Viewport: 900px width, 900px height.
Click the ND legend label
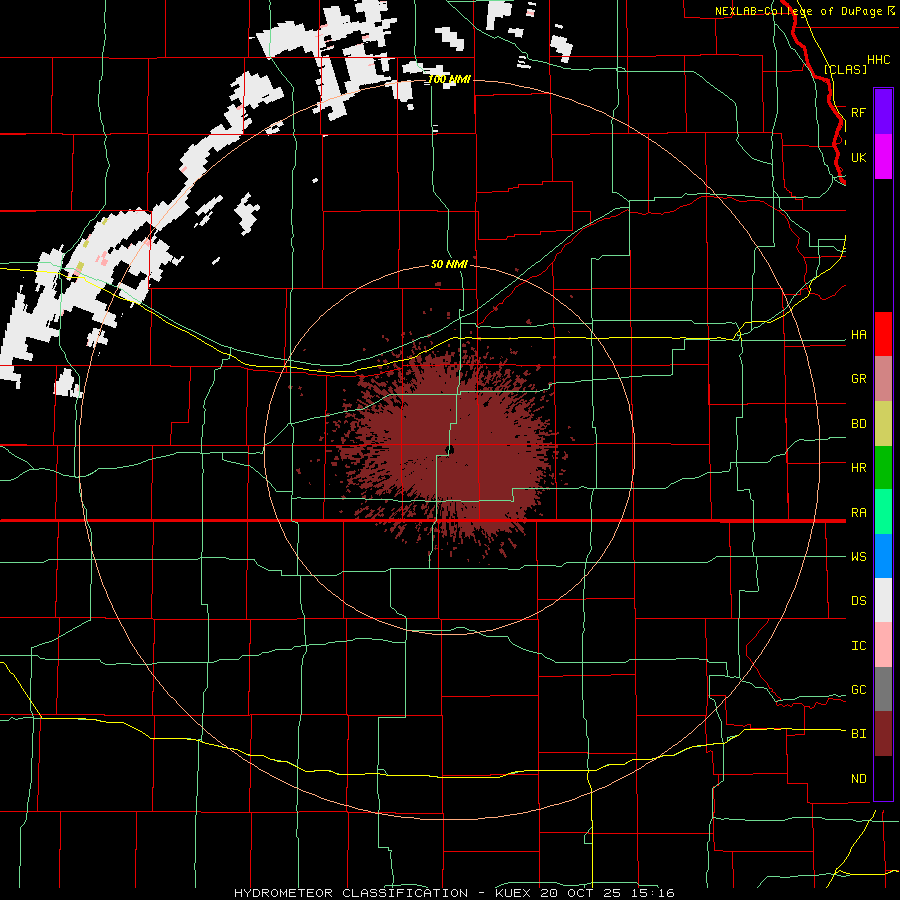coord(858,779)
